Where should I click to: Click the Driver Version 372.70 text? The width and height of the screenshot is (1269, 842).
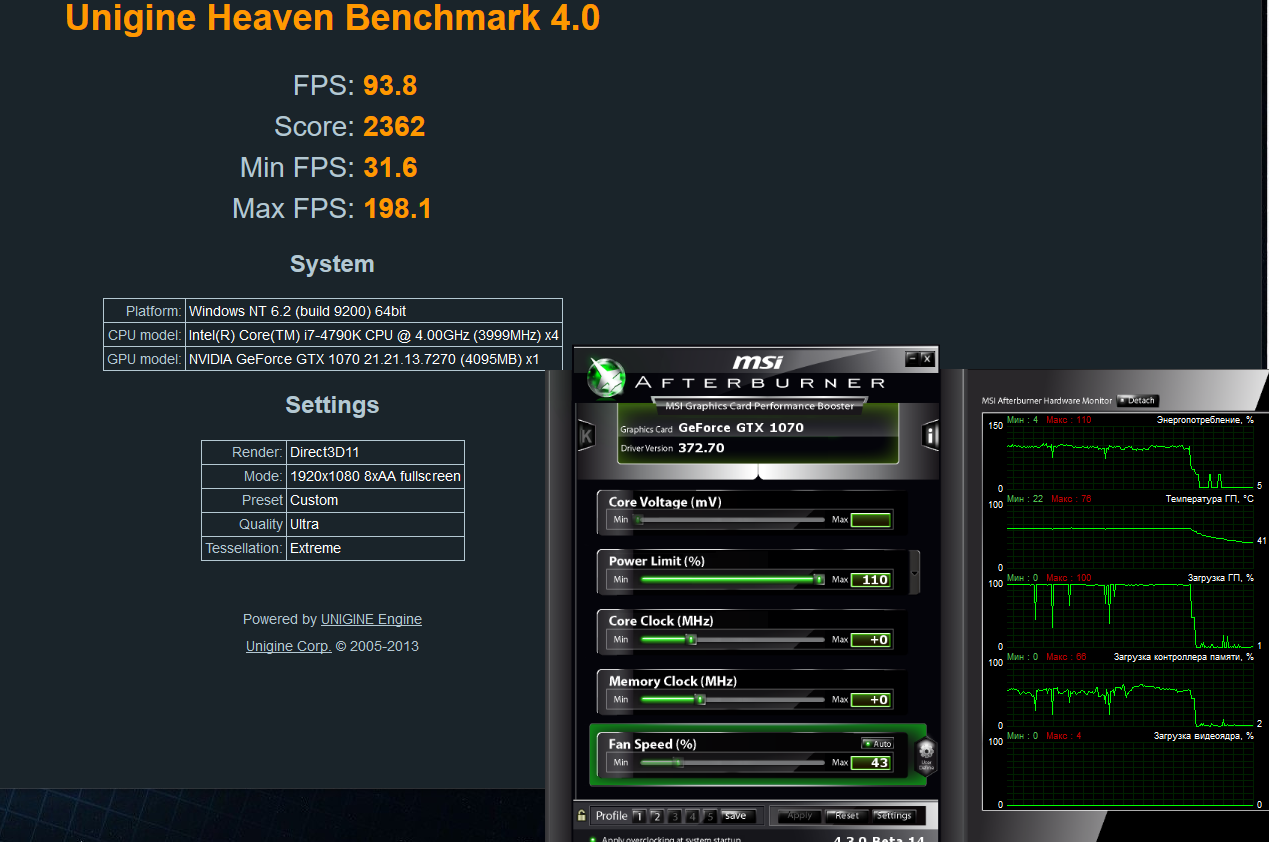click(x=701, y=448)
